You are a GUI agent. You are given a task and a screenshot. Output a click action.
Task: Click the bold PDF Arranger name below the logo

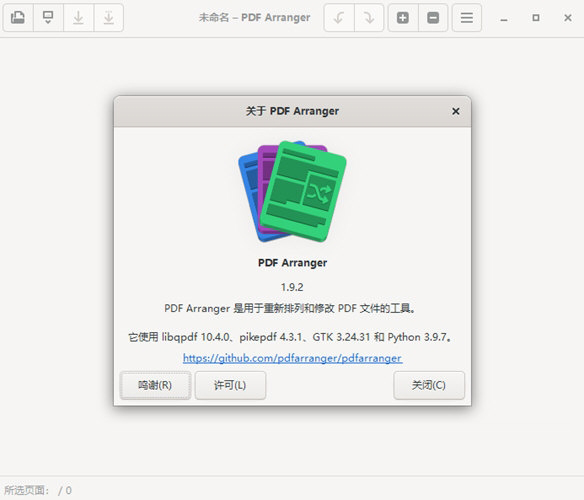click(292, 263)
